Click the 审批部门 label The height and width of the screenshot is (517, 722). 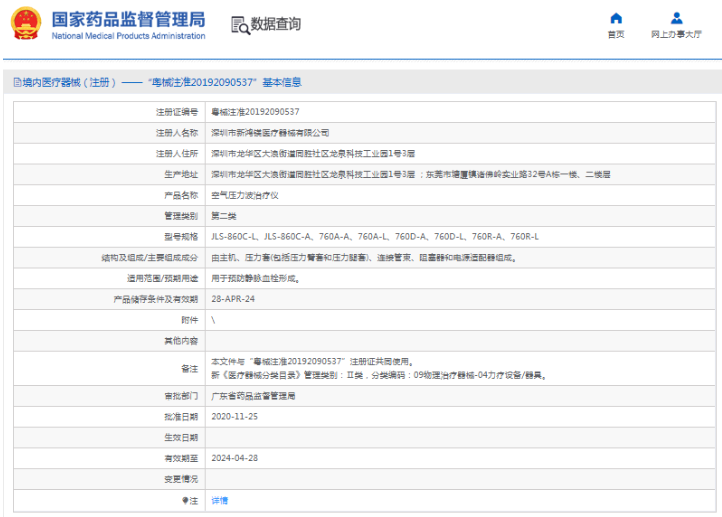181,396
